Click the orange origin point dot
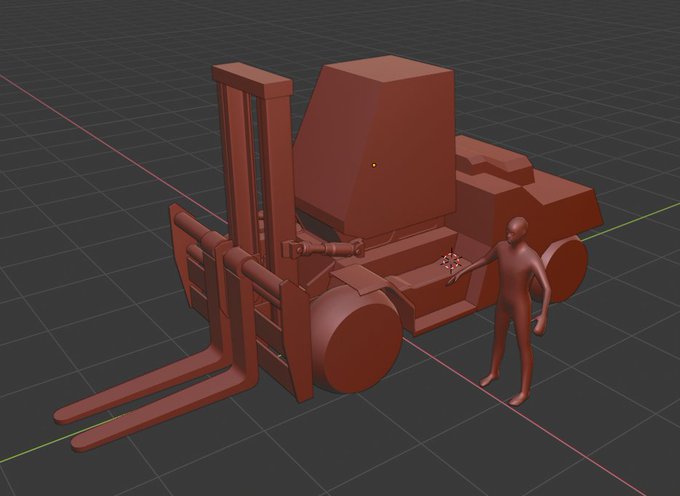This screenshot has height=496, width=680. click(374, 165)
